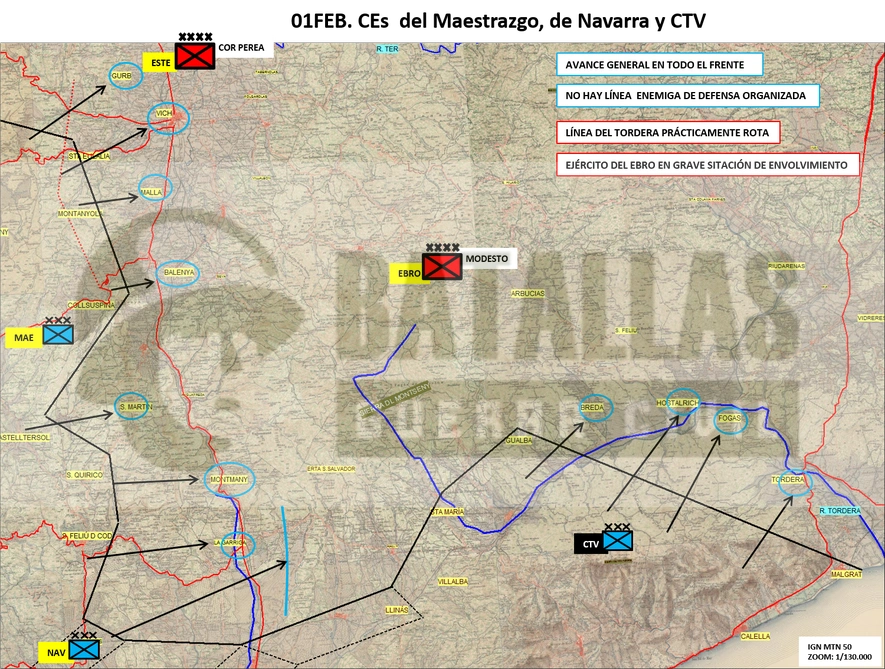Screen dimensions: 885x669
Task: Click the blue CTV corps unit symbol
Action: point(617,541)
